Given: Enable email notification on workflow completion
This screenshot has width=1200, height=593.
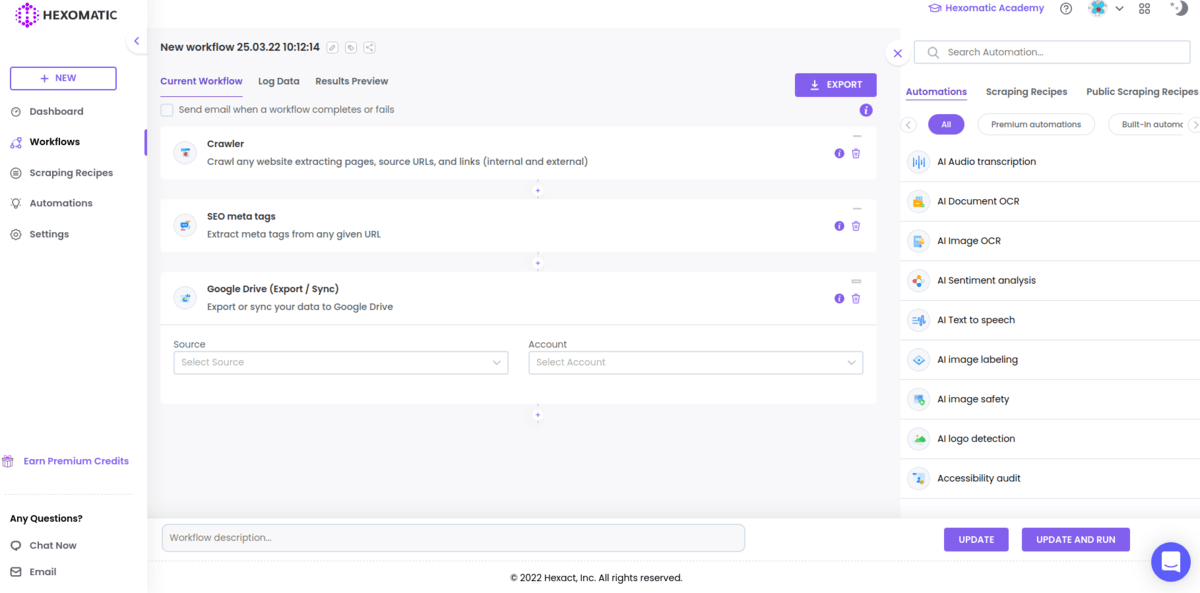Looking at the screenshot, I should pos(166,110).
